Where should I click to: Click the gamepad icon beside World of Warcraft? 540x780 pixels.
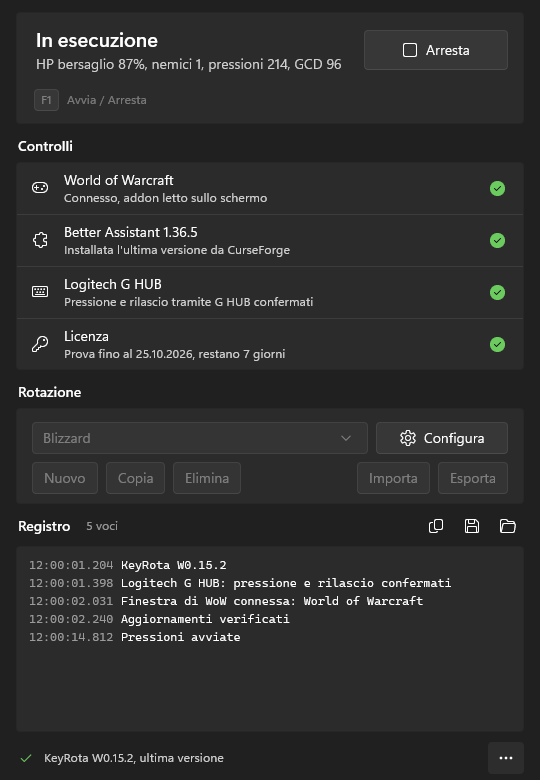click(40, 188)
